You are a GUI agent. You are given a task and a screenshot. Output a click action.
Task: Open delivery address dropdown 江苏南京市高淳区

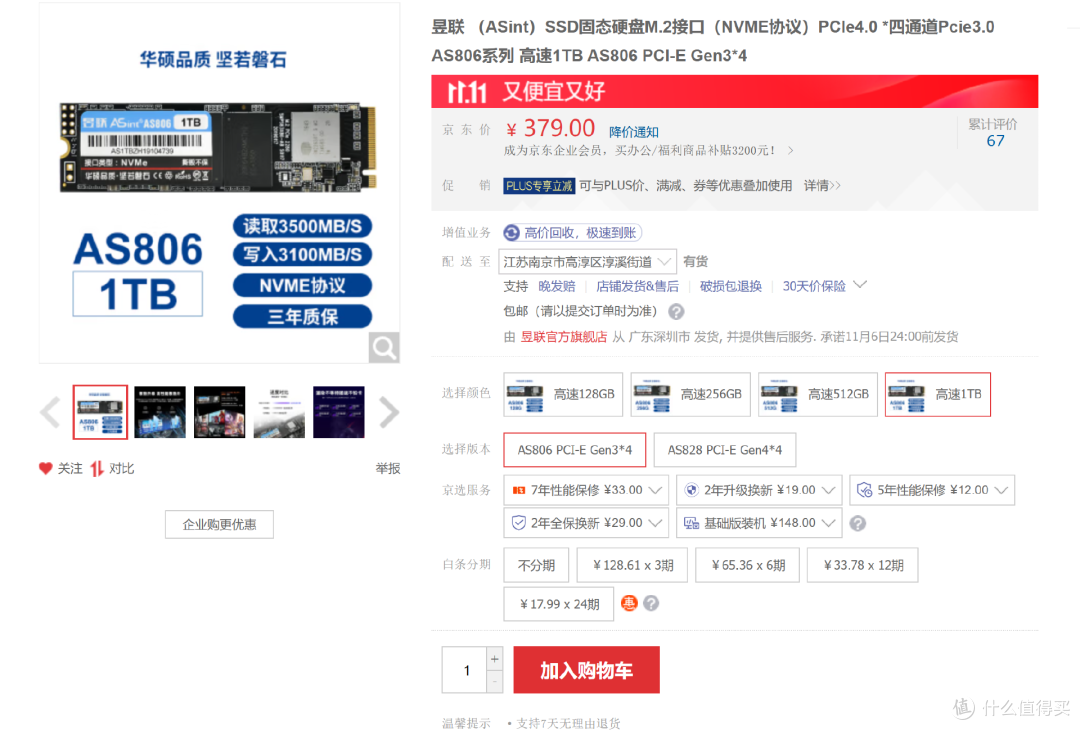[x=588, y=262]
